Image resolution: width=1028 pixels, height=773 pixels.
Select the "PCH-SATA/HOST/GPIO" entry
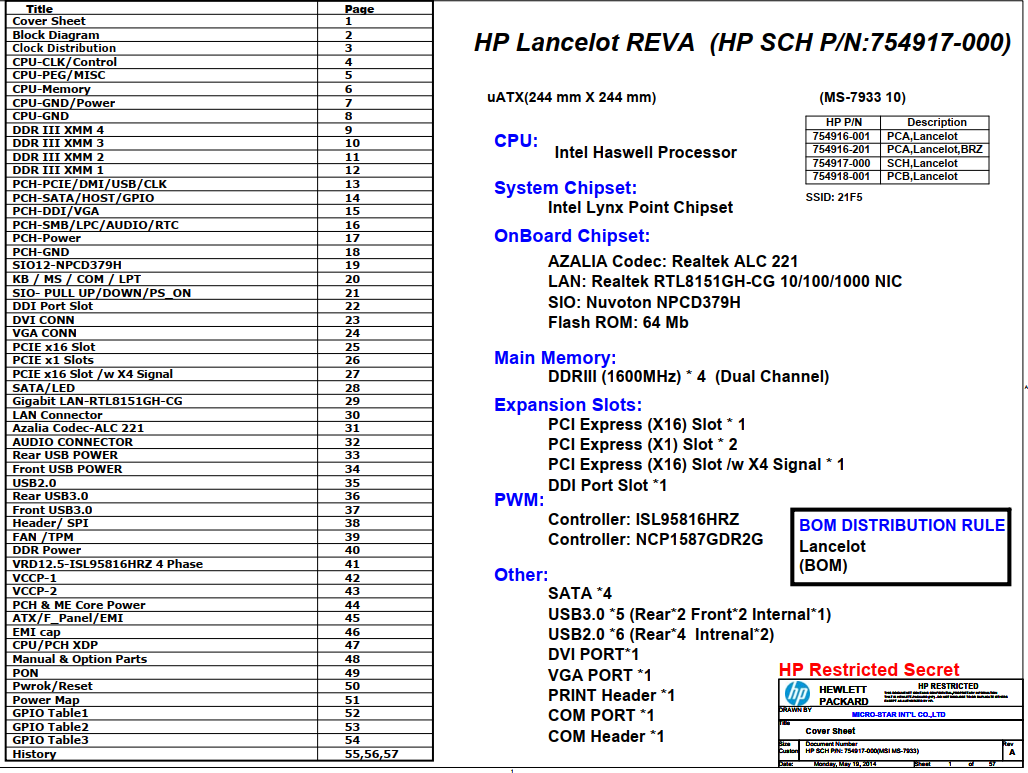tap(83, 197)
